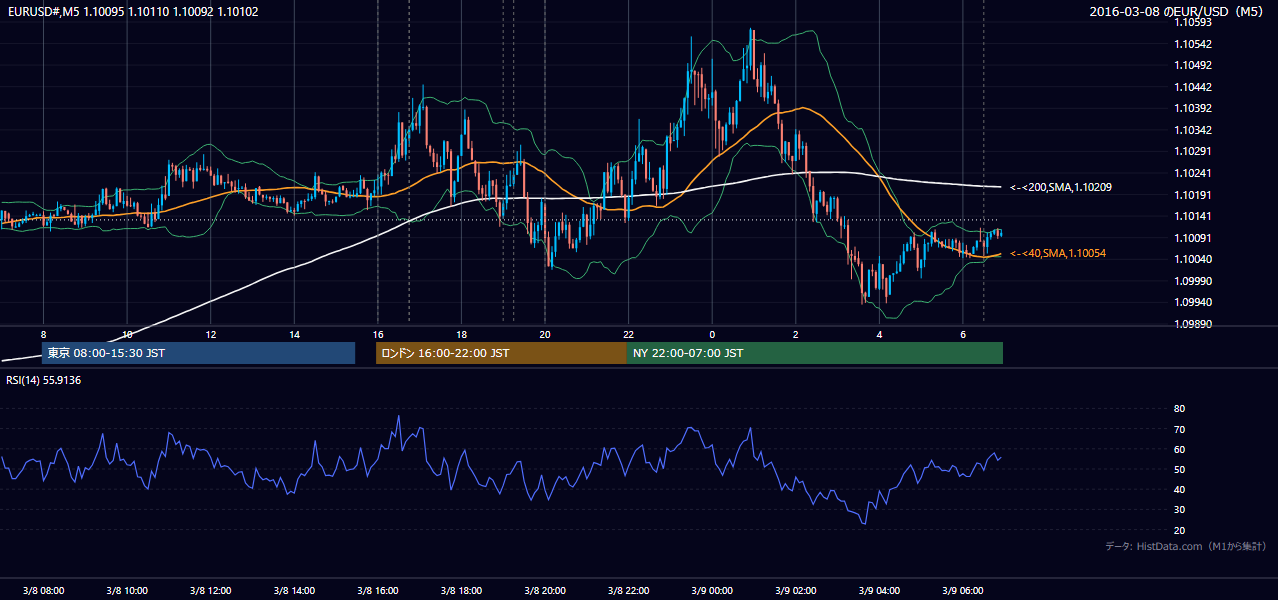This screenshot has height=600, width=1278.
Task: Click RSI level 40 on scale
Action: click(x=1179, y=489)
